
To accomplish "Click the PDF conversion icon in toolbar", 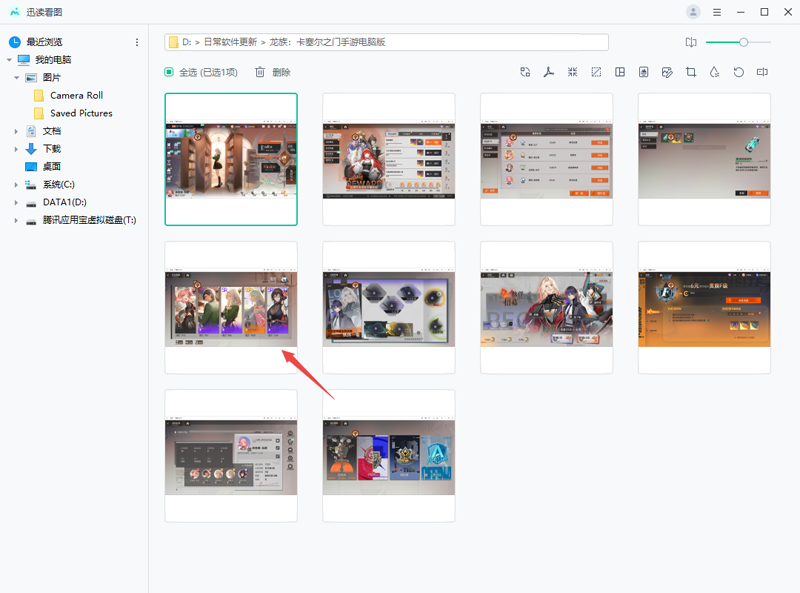I will click(x=548, y=72).
